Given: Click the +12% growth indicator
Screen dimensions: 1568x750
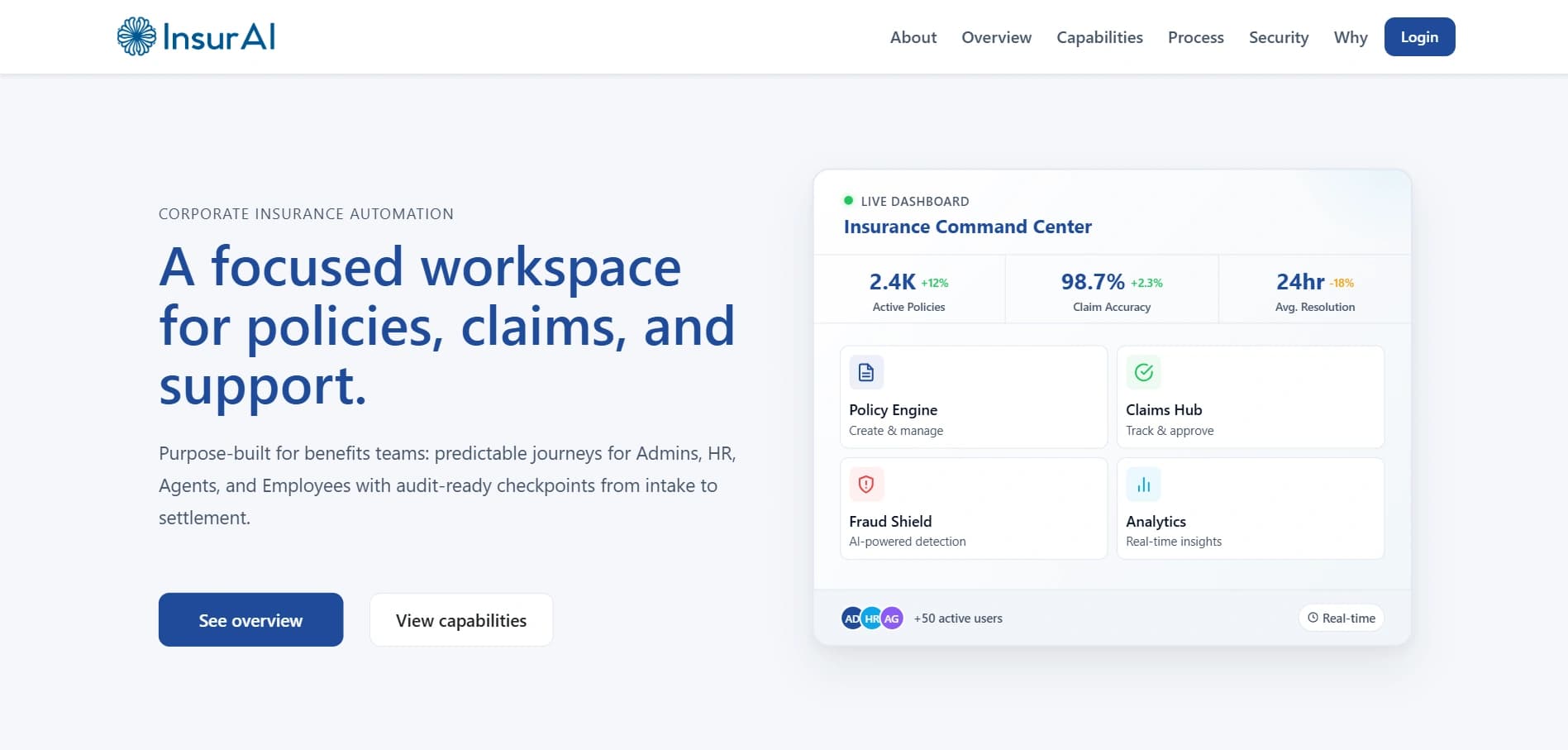Looking at the screenshot, I should tap(935, 283).
